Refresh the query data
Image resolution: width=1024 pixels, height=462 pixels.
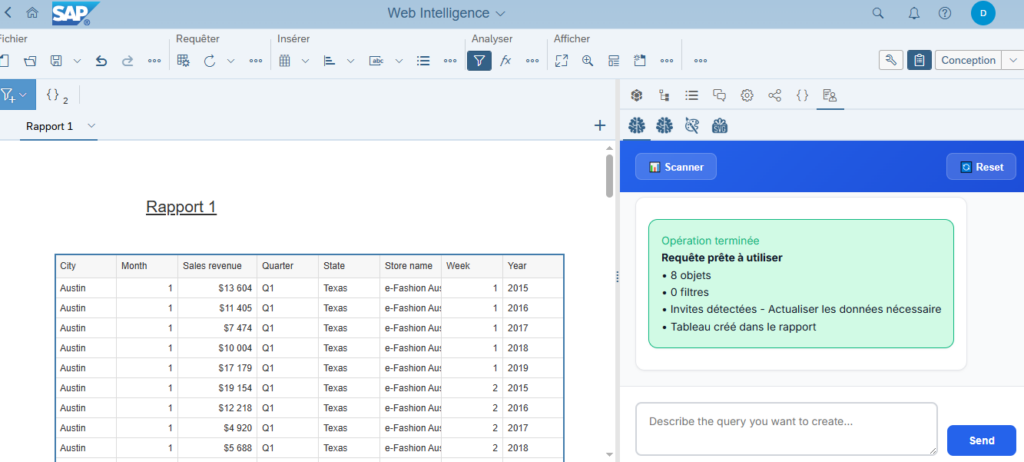tap(210, 61)
